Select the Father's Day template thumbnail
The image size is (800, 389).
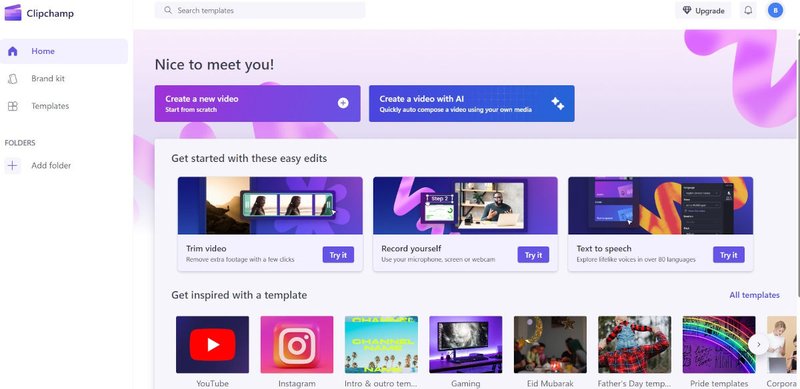click(635, 345)
